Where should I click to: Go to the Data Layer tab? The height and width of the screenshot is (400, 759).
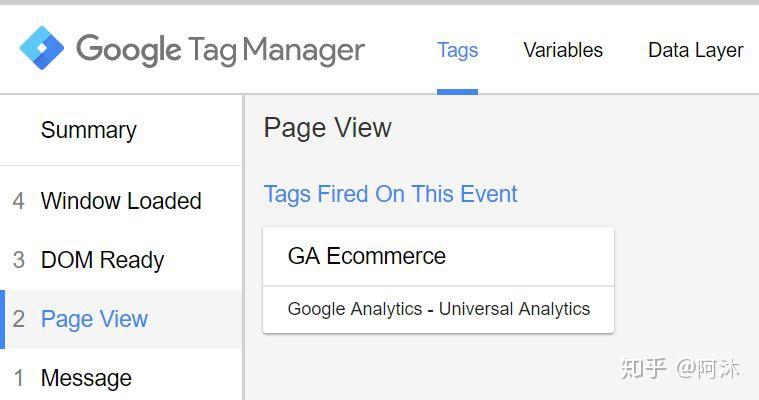[x=695, y=50]
